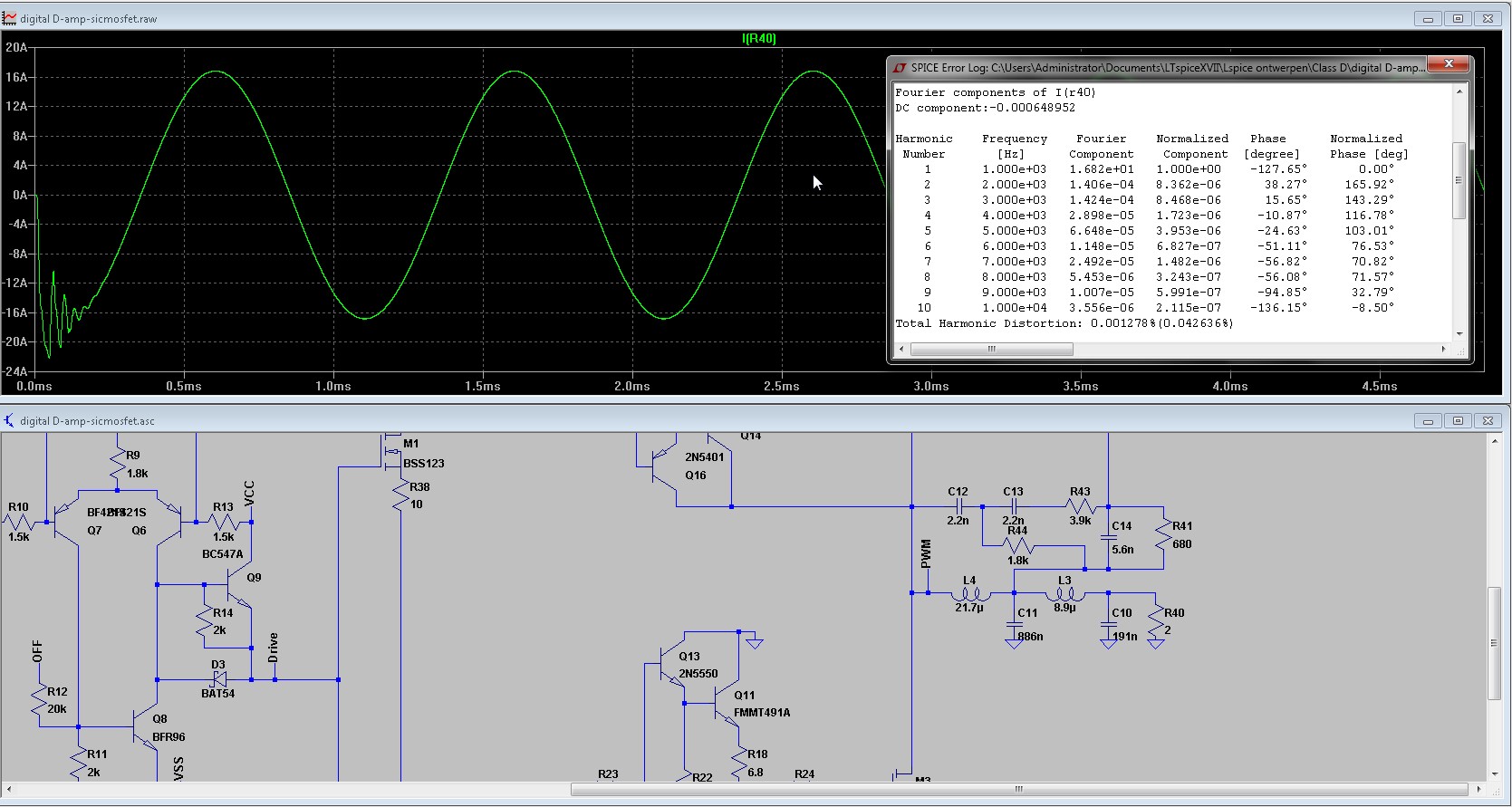Select the Q8 BFR96 transistor symbol
1512x807 pixels.
[144, 727]
